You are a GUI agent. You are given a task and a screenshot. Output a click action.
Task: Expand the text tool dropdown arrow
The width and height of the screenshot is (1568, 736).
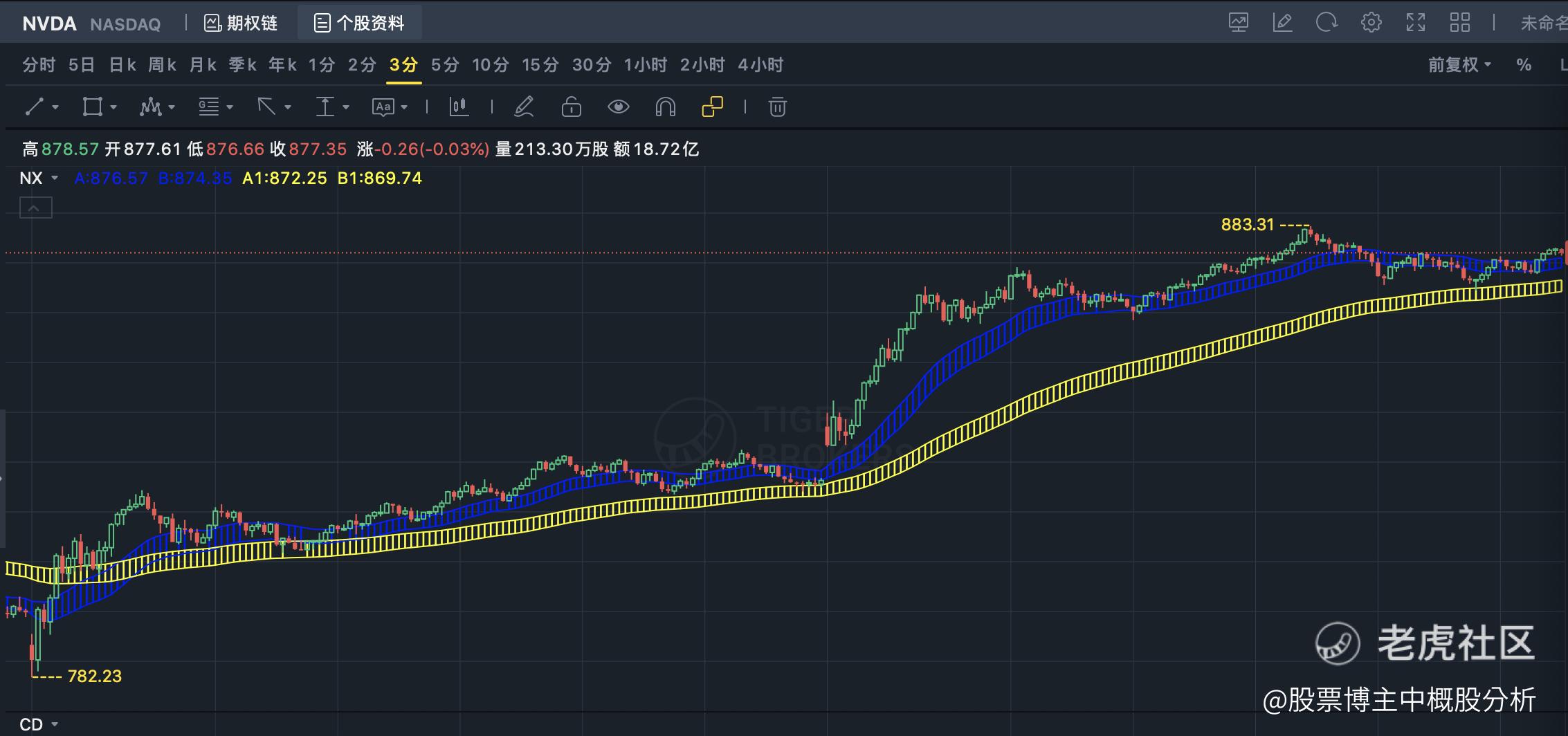[x=404, y=107]
